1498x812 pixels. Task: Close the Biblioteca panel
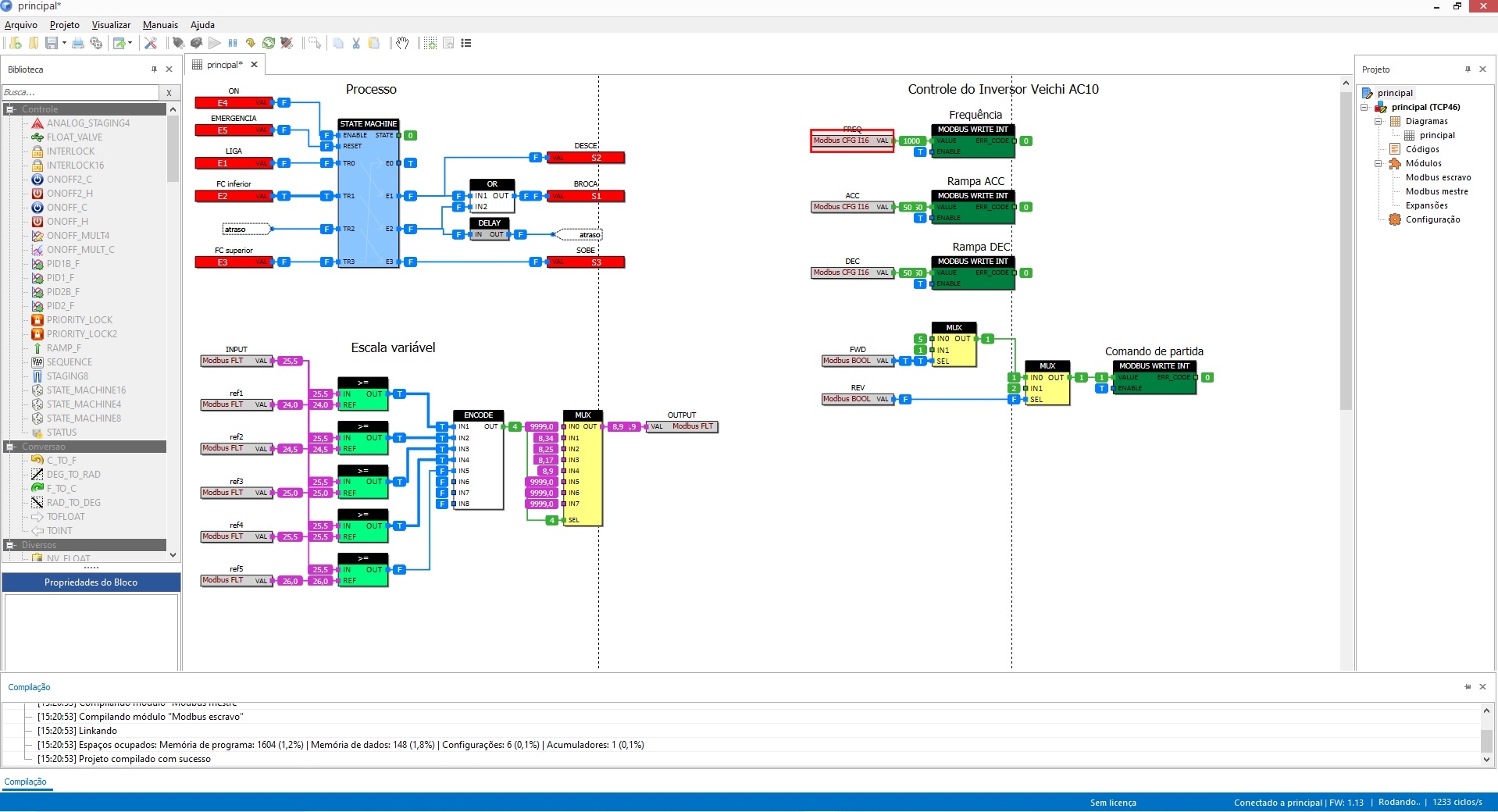(169, 69)
